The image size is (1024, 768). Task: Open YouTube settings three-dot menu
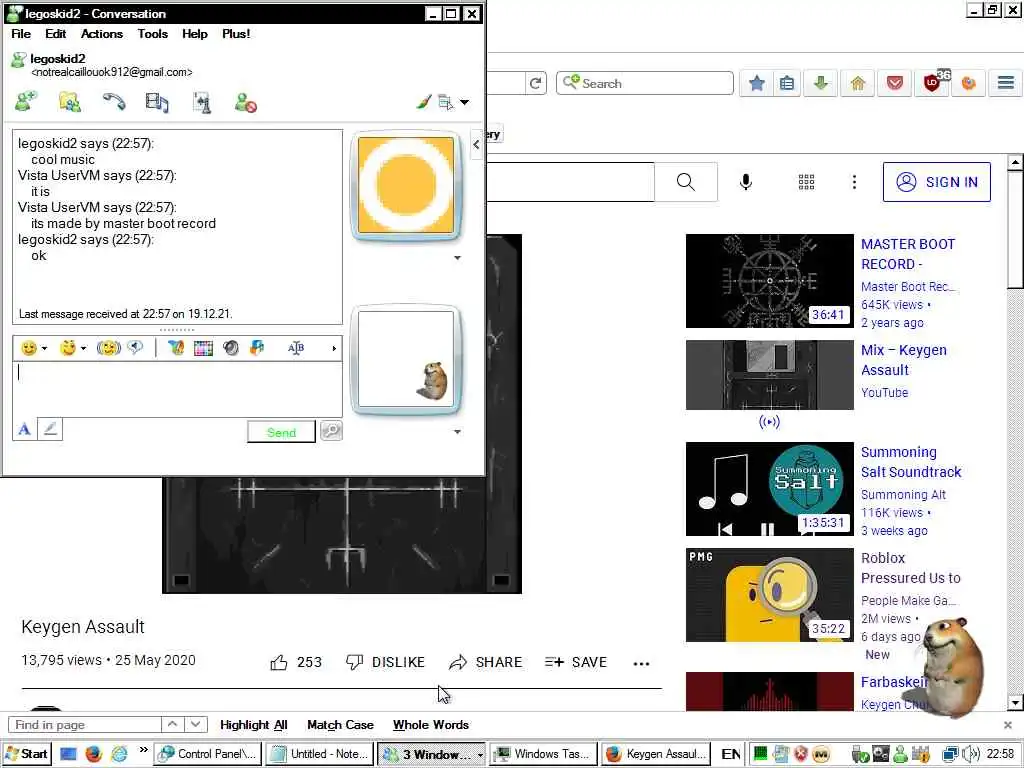click(854, 182)
